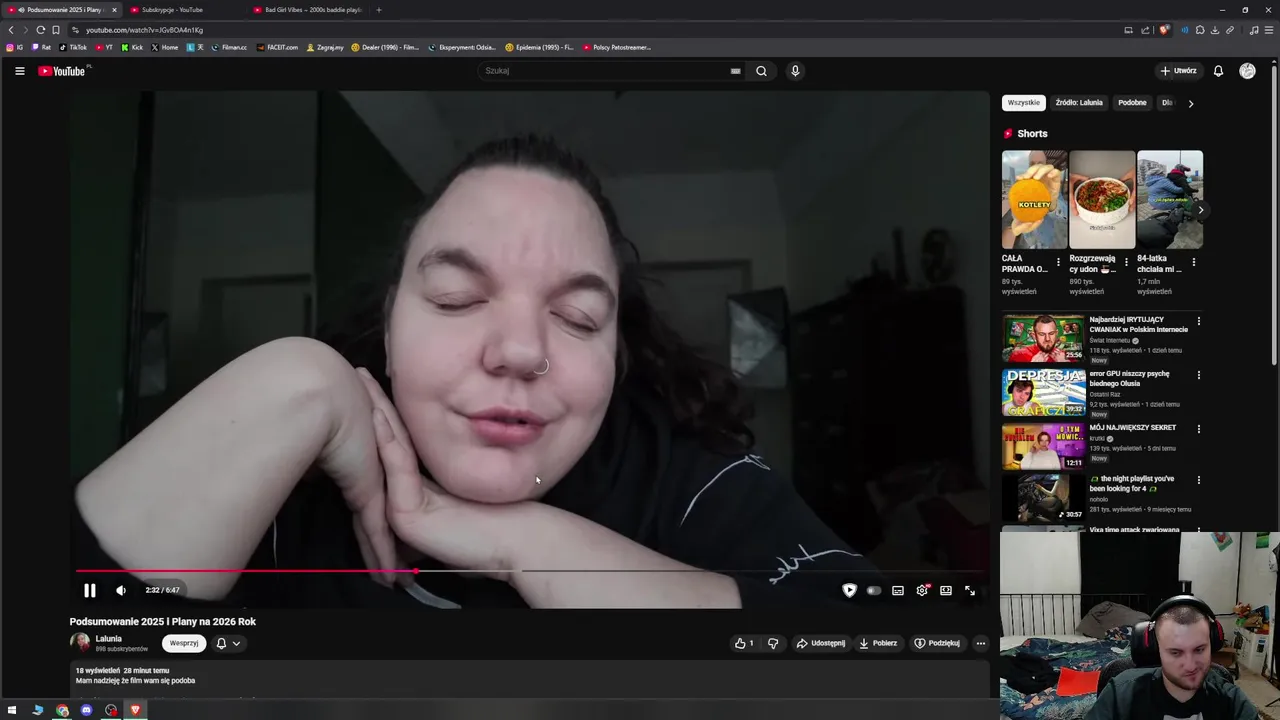1280x720 pixels.
Task: Open options for CAŁA PRAWDA short
Action: [1059, 262]
